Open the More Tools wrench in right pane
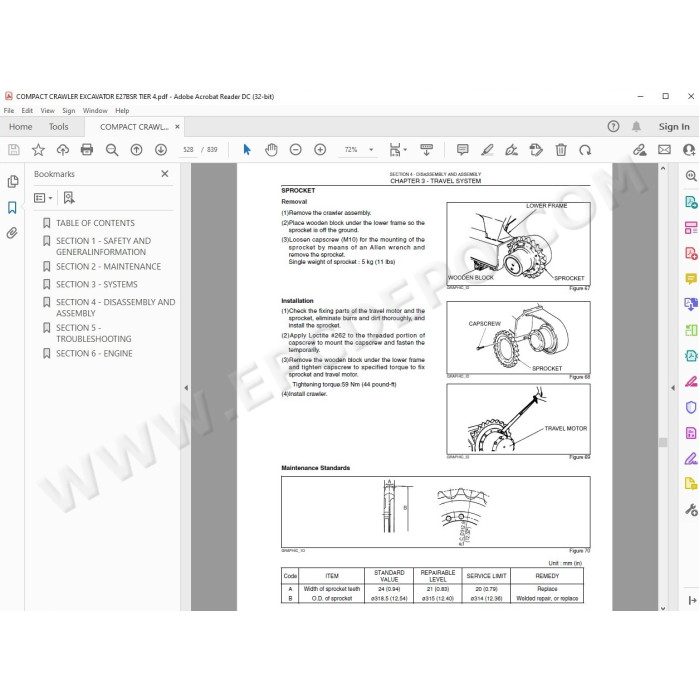This screenshot has width=700, height=700. (691, 509)
